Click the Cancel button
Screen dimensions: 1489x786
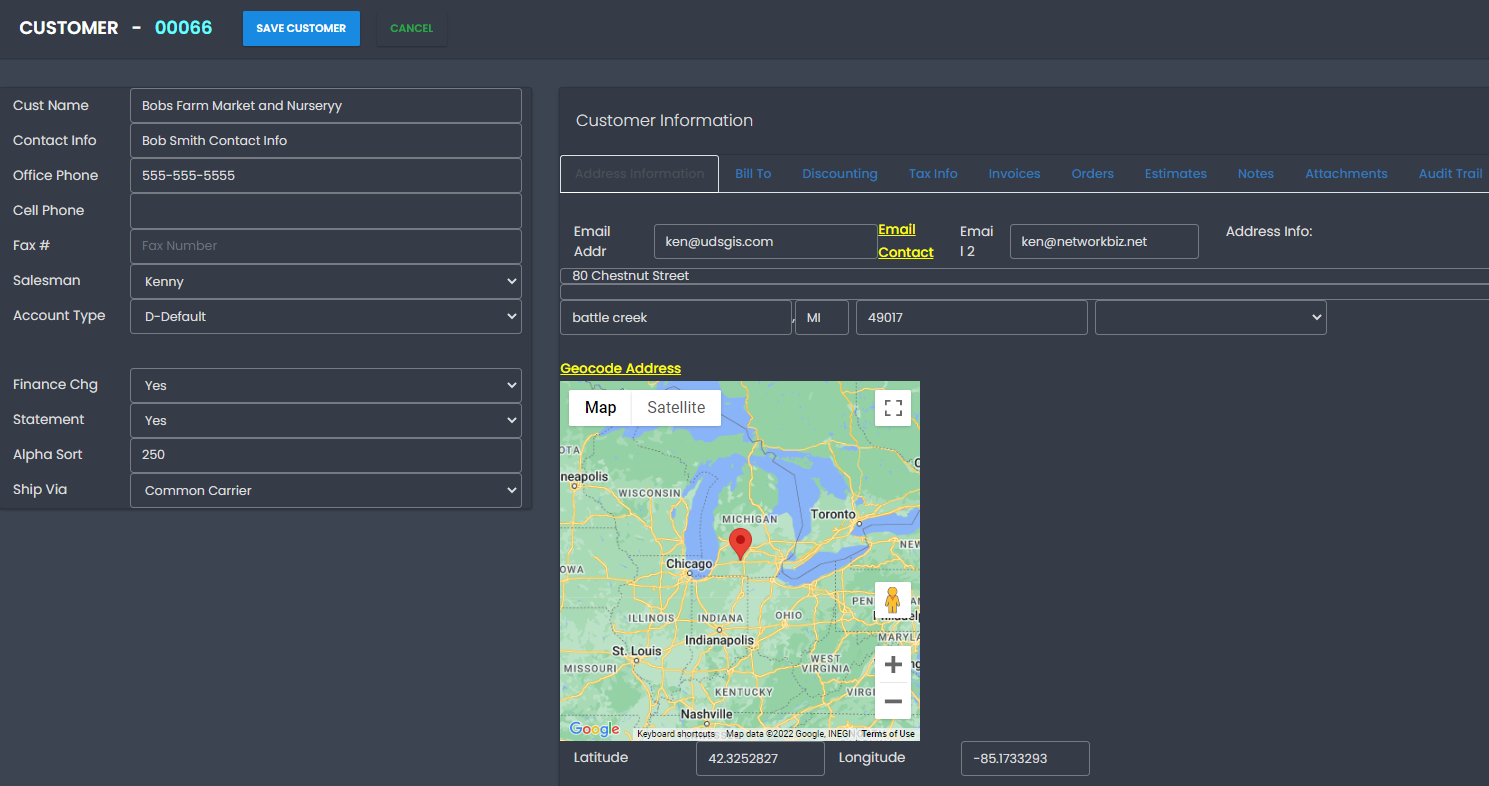412,28
